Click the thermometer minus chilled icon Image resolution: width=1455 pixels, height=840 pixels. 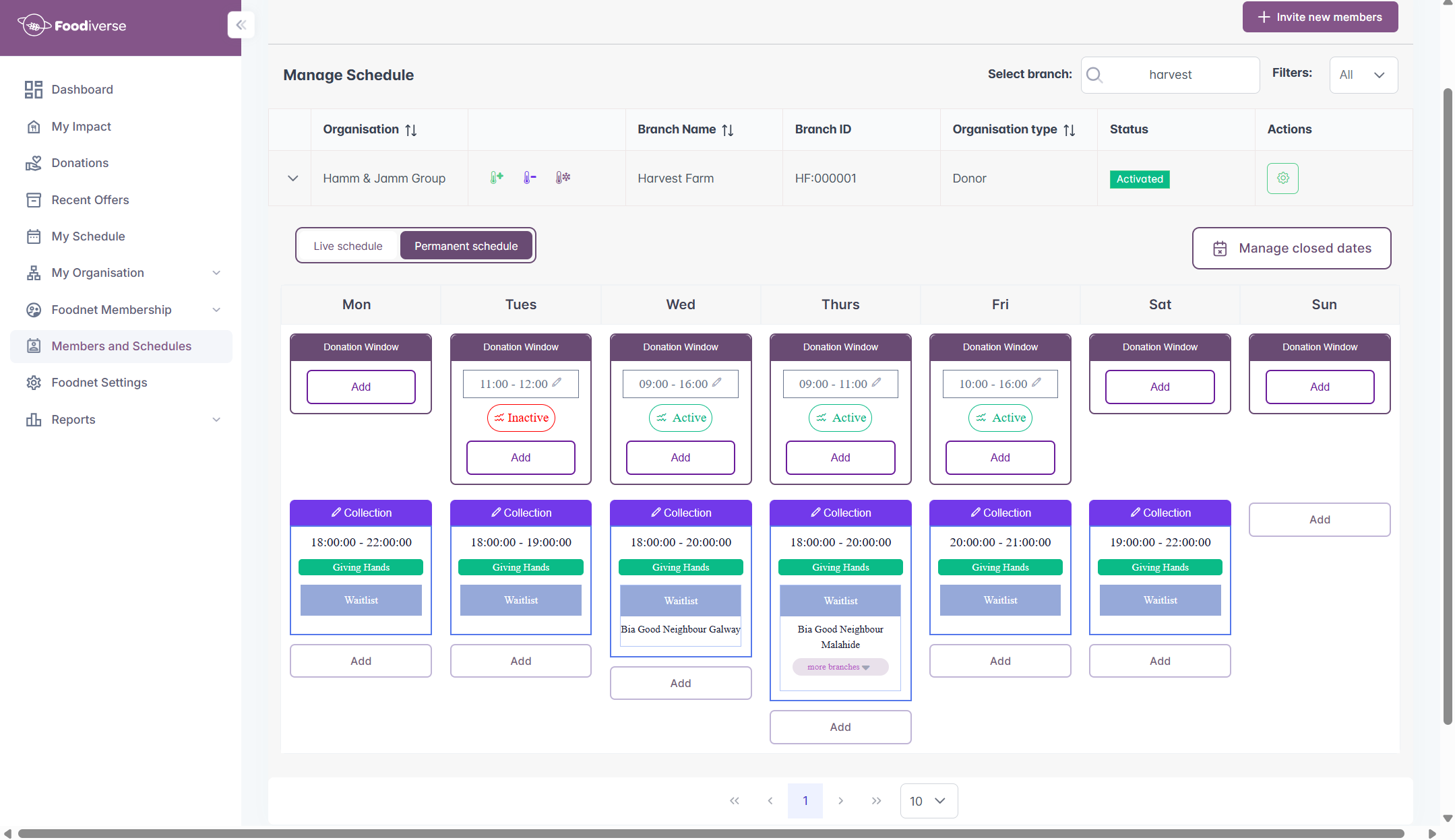point(530,178)
